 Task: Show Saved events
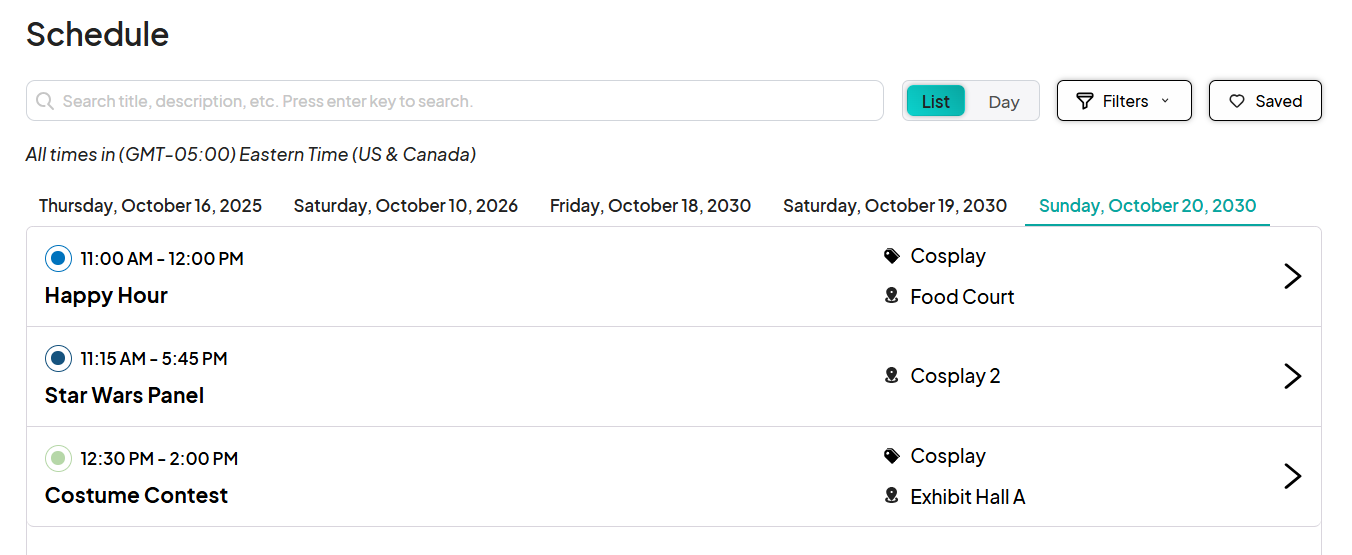click(x=1265, y=101)
